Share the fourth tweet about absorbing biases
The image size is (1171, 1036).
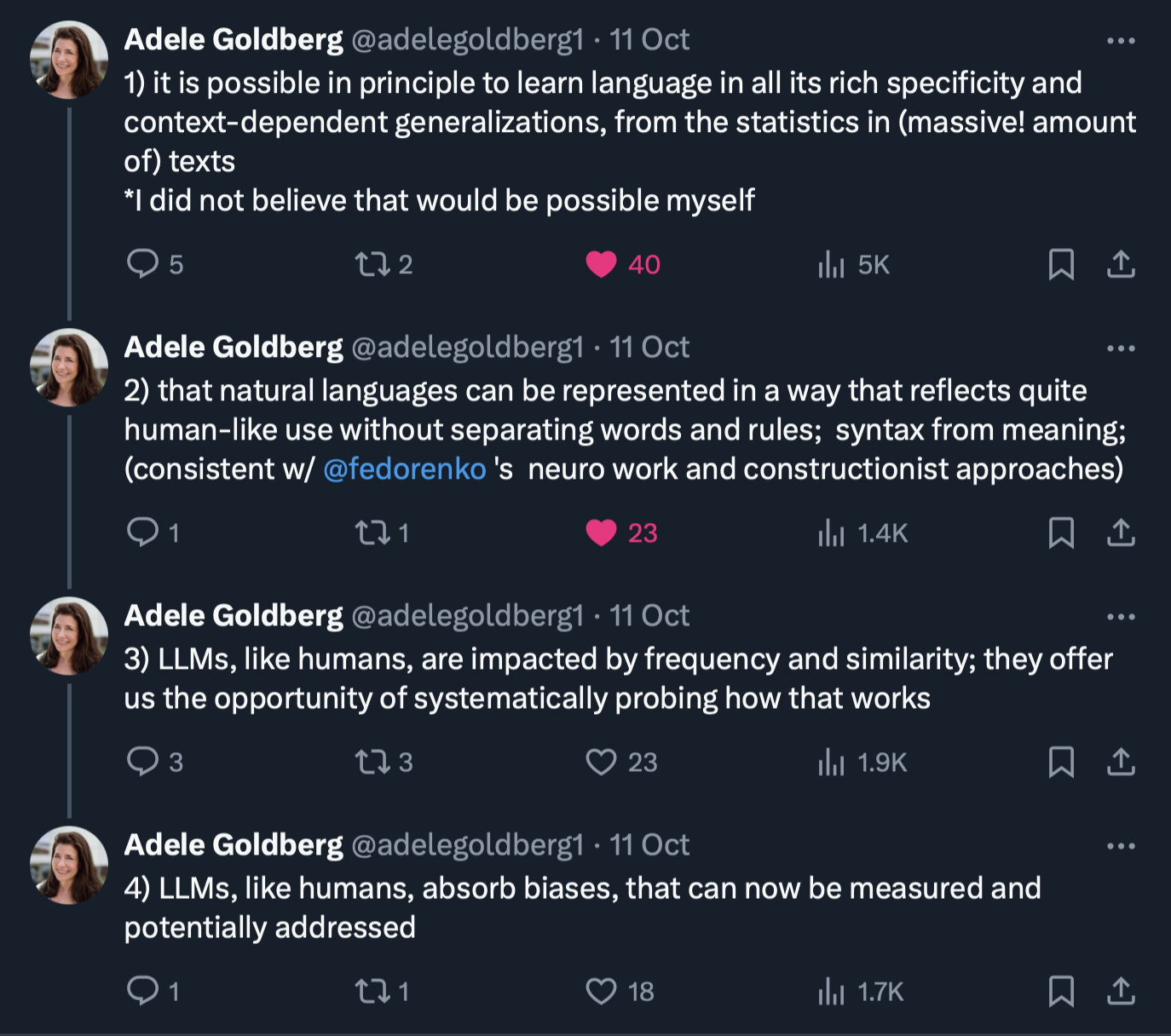(x=1120, y=991)
